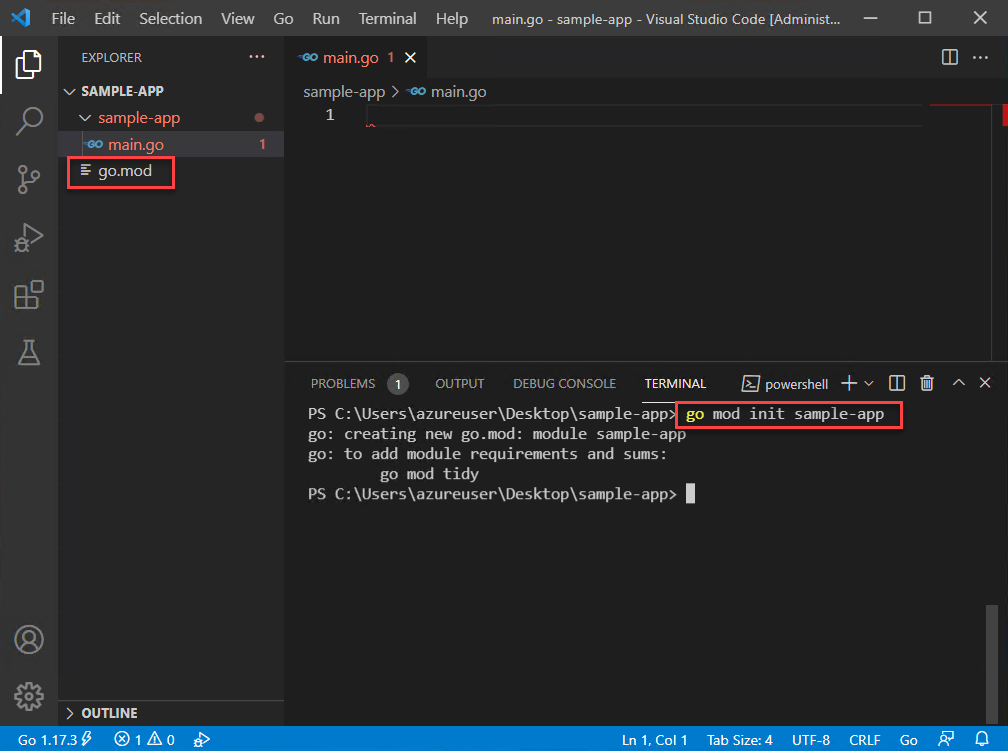Open the Source Control view

29,180
